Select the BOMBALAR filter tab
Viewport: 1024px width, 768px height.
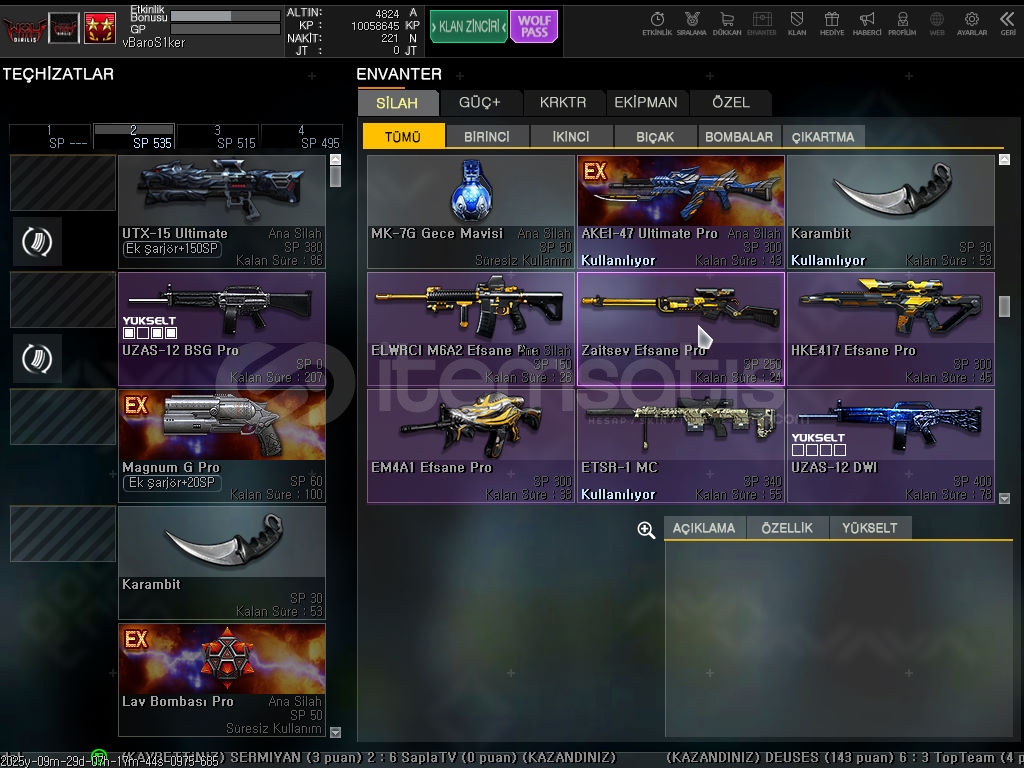739,136
